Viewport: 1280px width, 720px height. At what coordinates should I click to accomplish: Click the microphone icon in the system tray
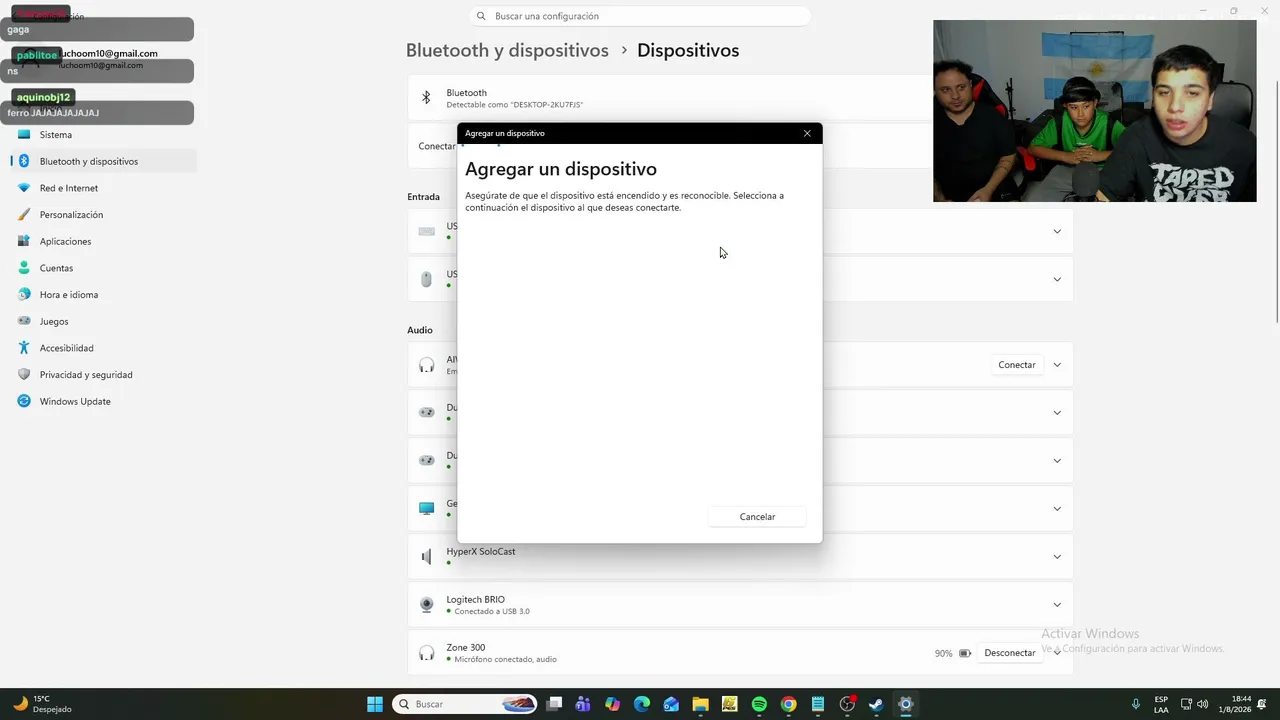1135,704
